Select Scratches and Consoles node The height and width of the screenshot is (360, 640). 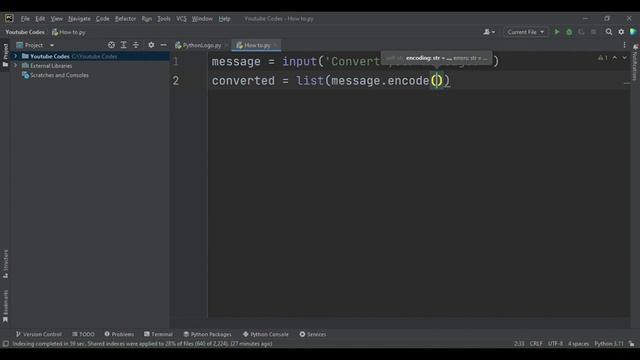click(x=55, y=75)
